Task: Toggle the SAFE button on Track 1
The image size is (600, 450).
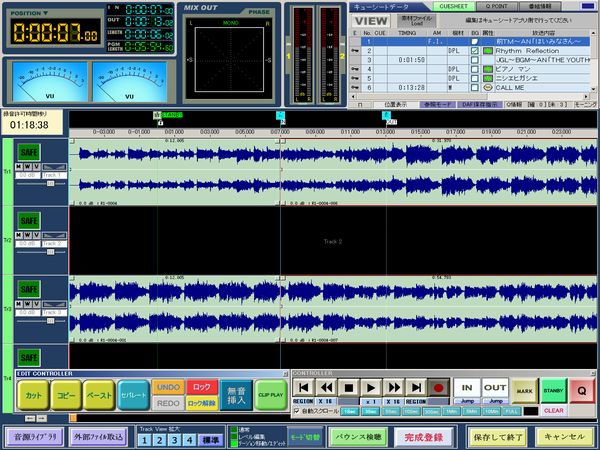Action: click(x=29, y=151)
